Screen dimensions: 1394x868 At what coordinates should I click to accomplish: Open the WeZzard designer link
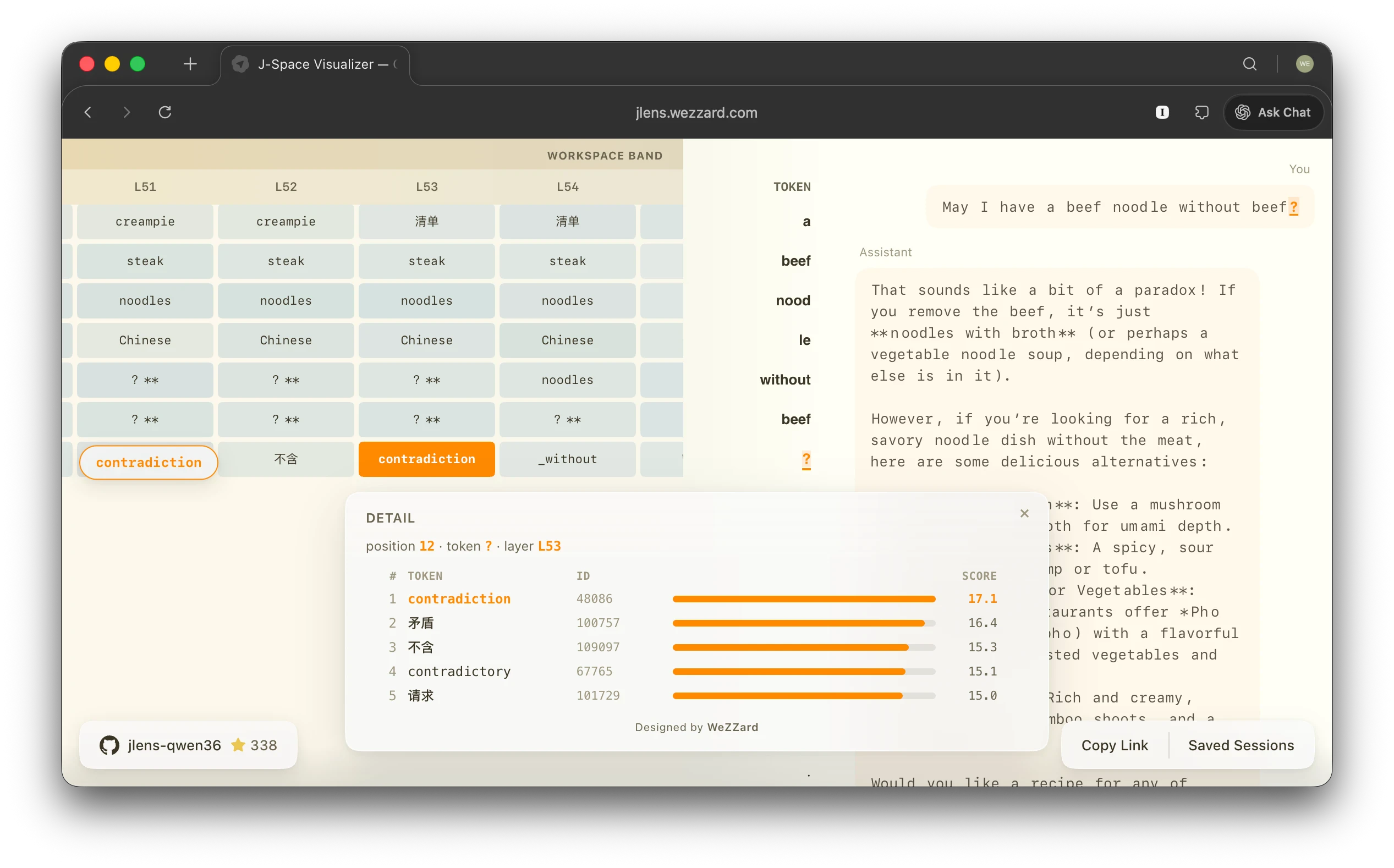(732, 727)
